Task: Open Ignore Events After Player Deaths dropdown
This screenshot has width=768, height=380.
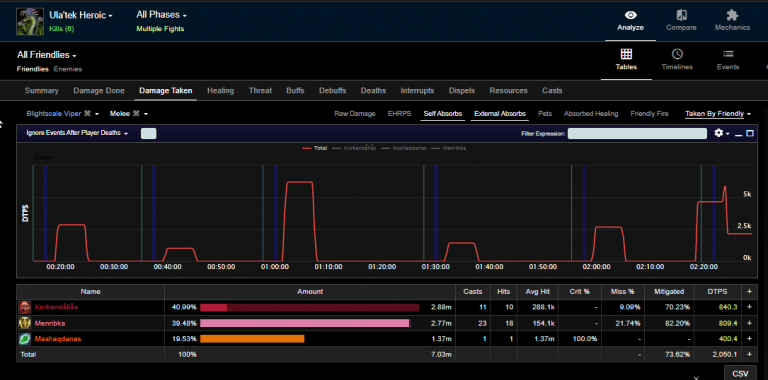Action: point(77,133)
